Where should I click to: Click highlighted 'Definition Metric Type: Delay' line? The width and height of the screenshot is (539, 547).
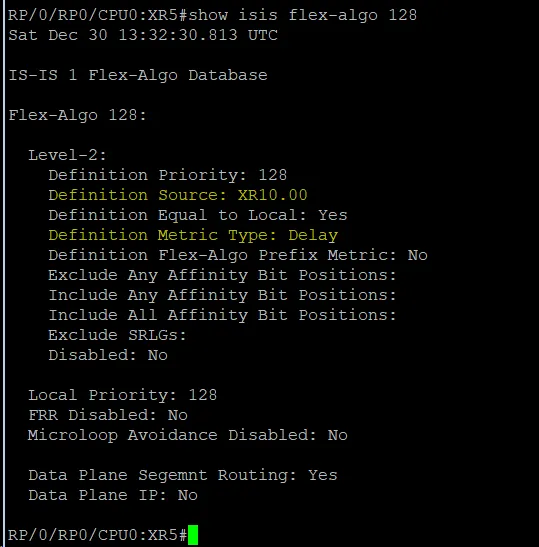(193, 235)
